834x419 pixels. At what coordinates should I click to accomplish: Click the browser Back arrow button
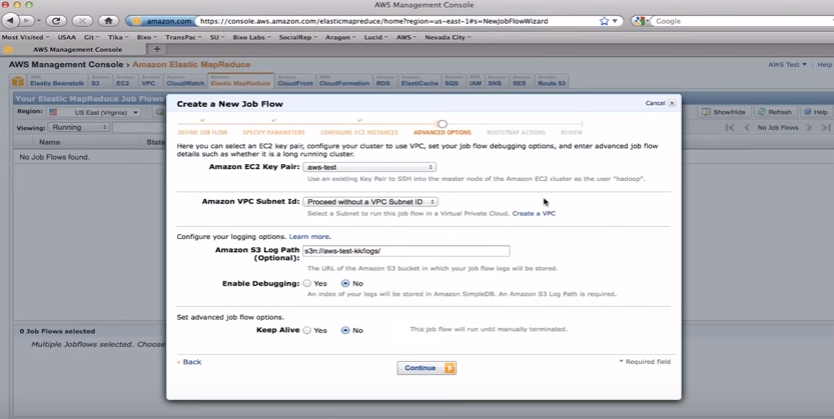(10, 21)
